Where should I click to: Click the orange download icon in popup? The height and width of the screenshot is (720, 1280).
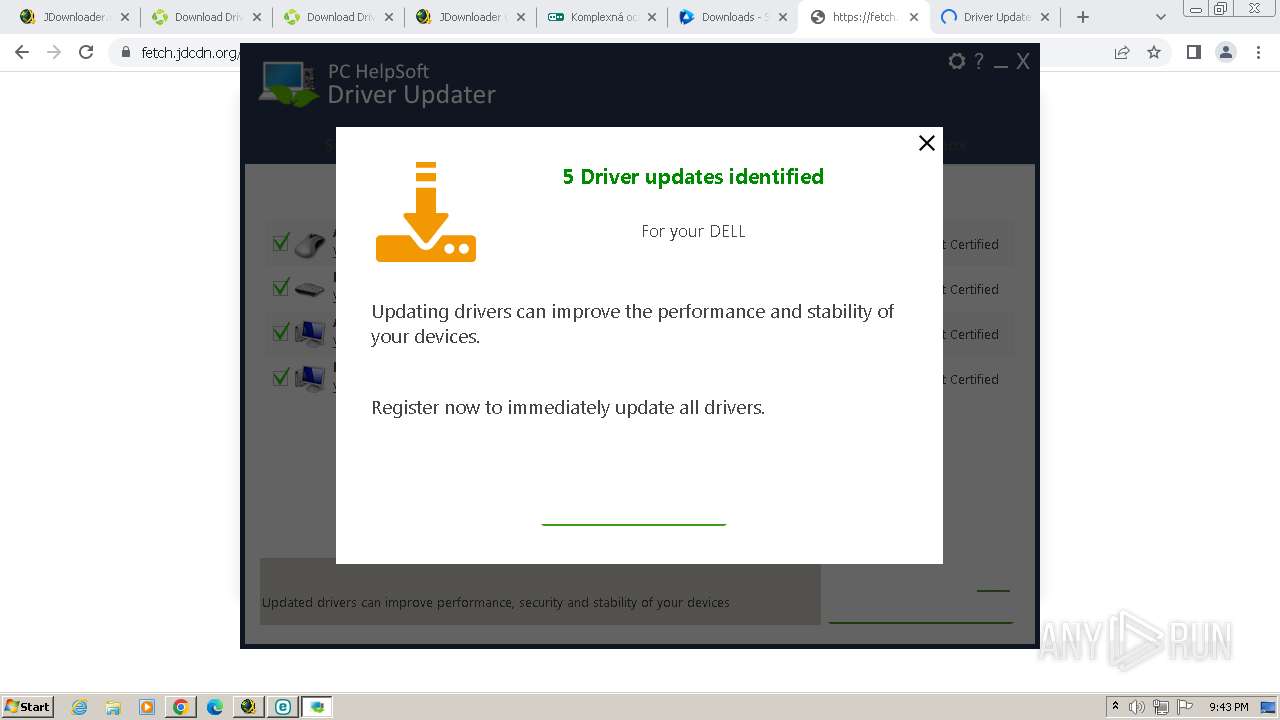point(426,212)
